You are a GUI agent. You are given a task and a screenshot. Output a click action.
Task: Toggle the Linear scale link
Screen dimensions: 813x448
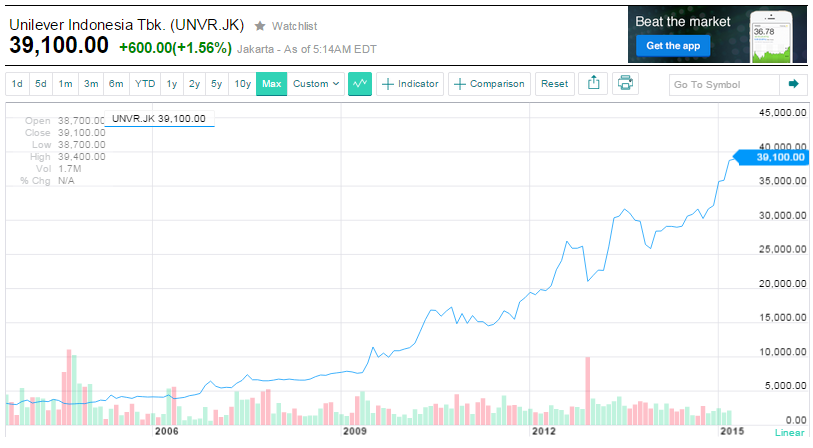(790, 432)
